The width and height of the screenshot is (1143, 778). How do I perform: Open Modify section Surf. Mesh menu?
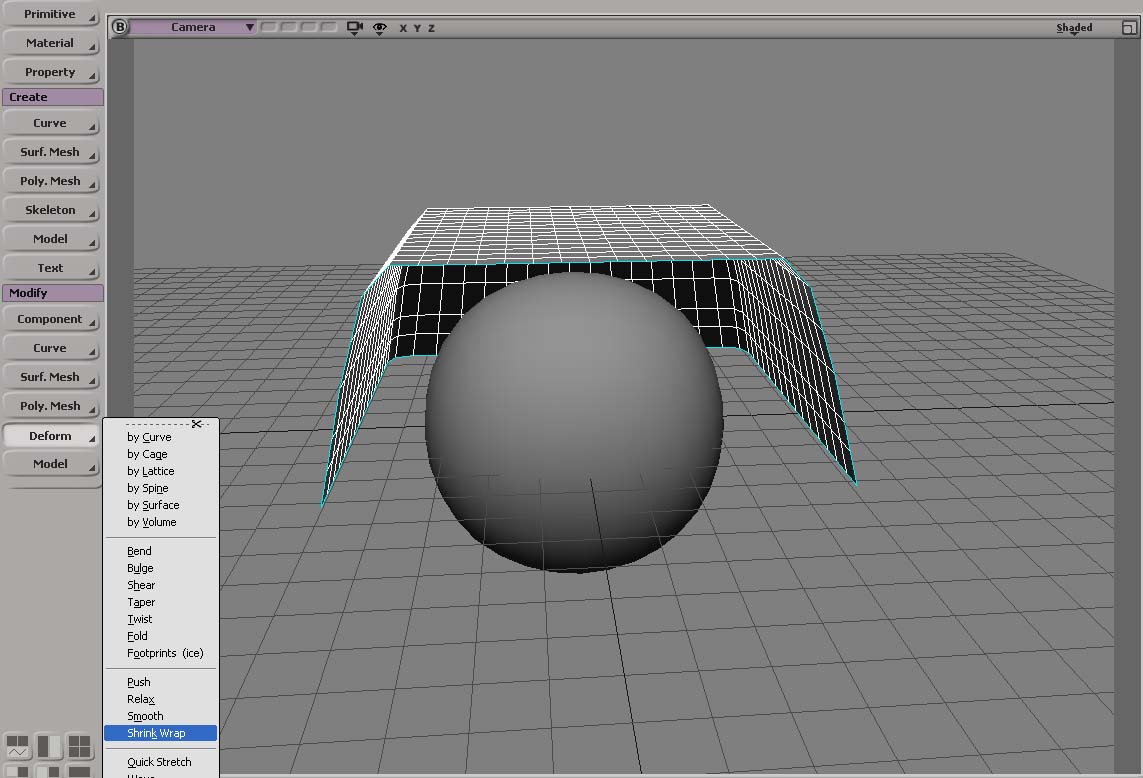(50, 377)
